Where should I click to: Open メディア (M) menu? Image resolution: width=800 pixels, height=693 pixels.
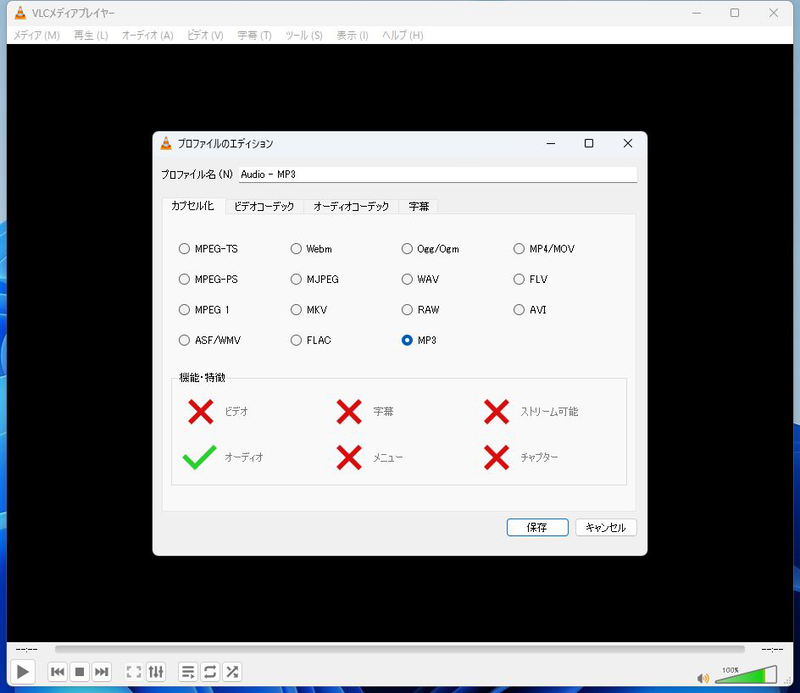(x=36, y=35)
